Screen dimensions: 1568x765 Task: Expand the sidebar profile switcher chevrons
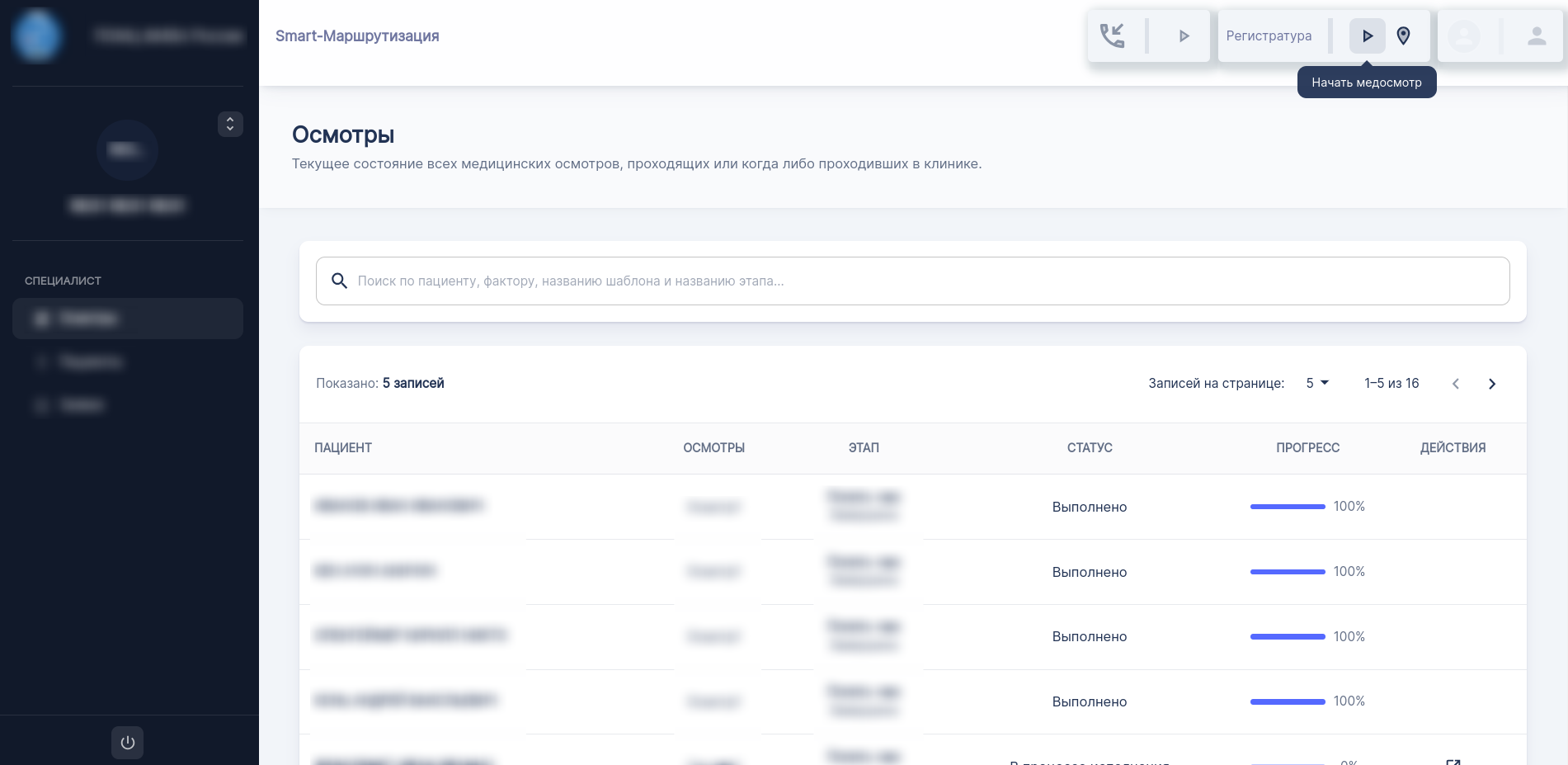tap(230, 124)
